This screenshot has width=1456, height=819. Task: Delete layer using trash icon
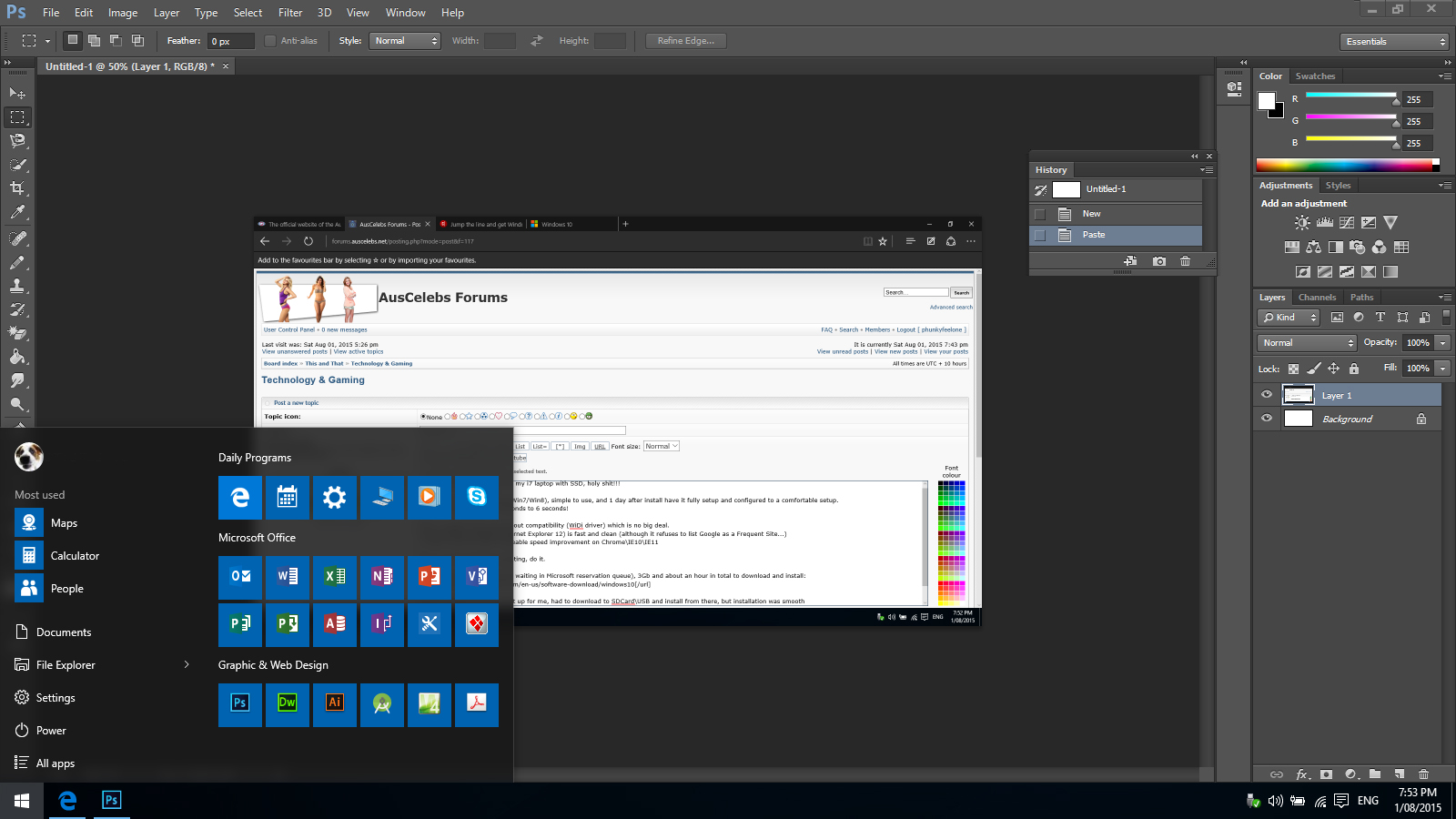click(x=1424, y=774)
